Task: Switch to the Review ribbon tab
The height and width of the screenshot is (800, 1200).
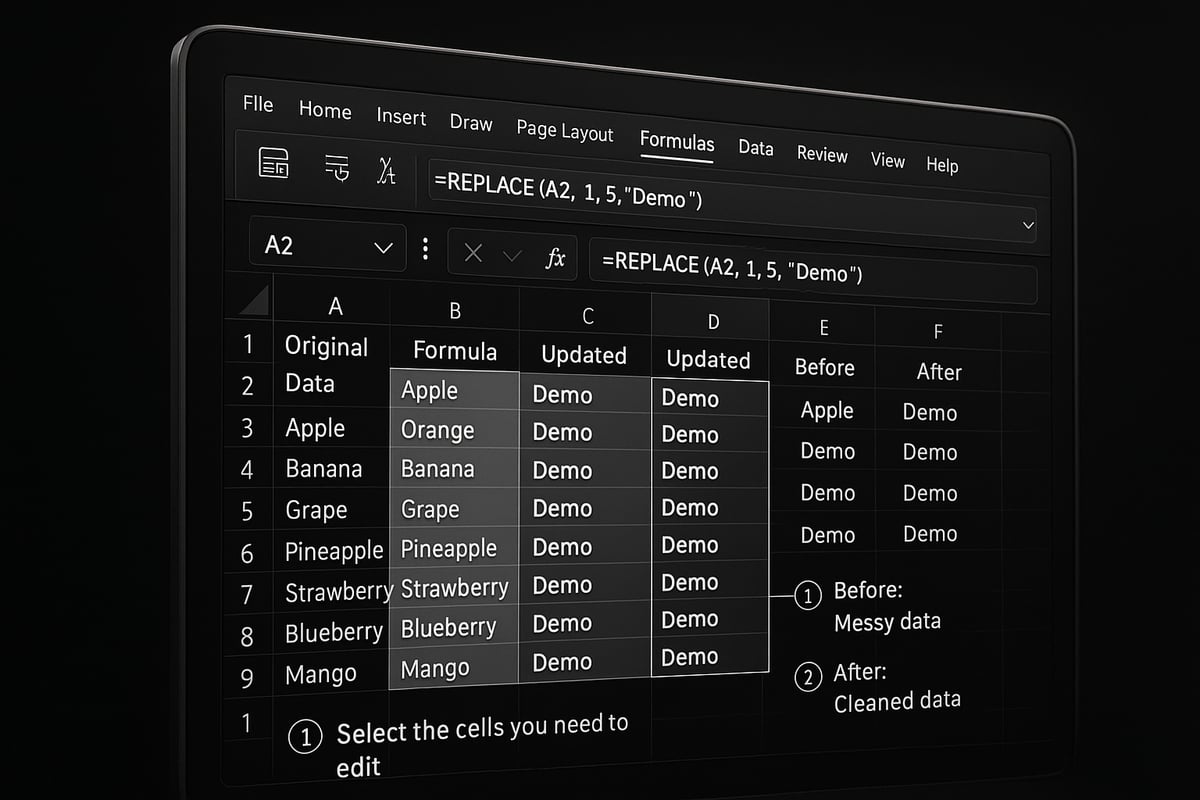Action: pyautogui.click(x=822, y=154)
